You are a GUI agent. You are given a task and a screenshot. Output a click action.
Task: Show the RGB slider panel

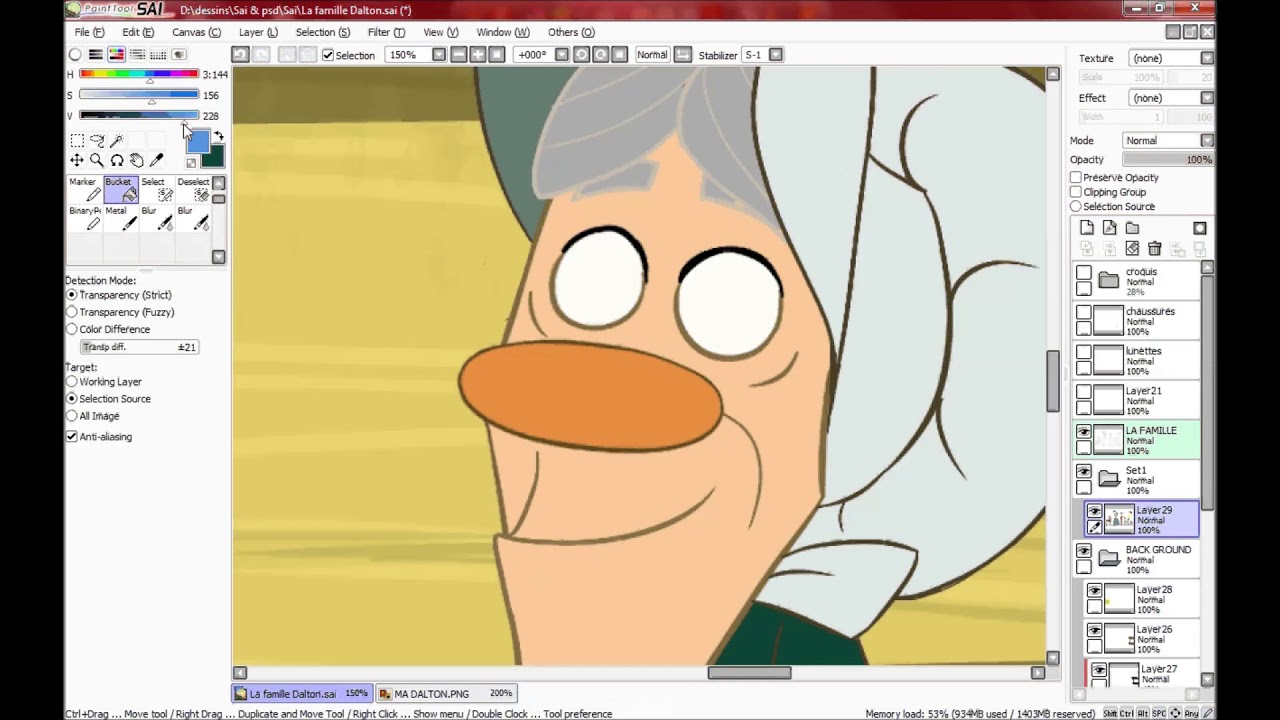96,55
